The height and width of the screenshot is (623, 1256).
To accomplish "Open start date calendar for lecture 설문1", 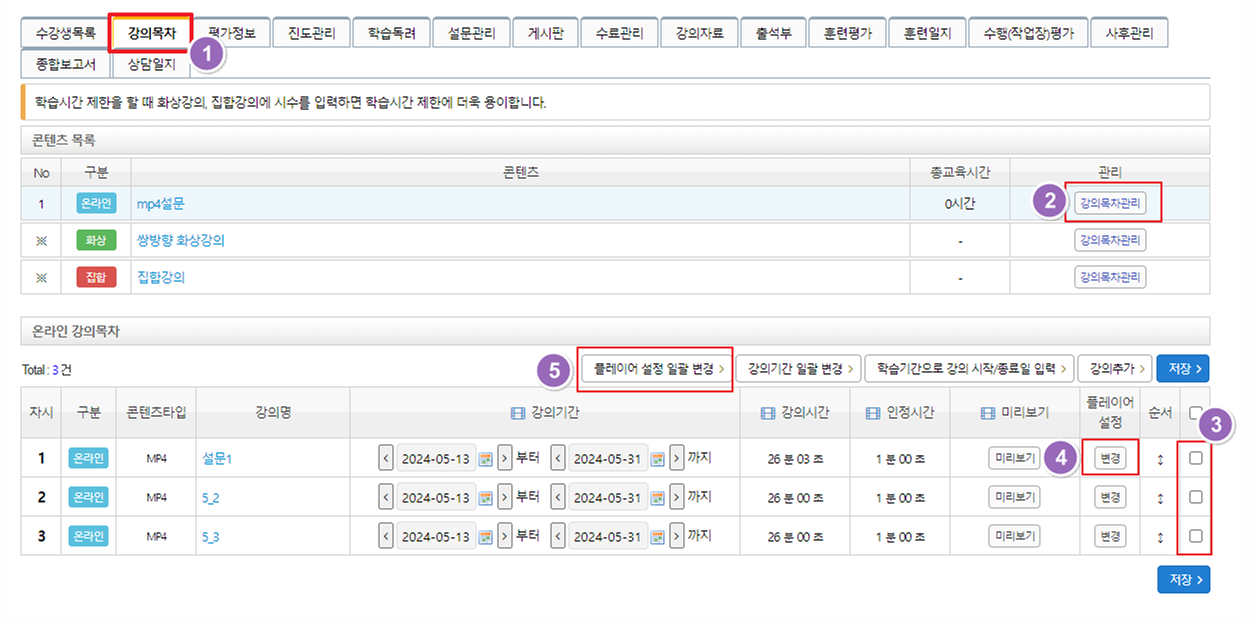I will [x=486, y=459].
